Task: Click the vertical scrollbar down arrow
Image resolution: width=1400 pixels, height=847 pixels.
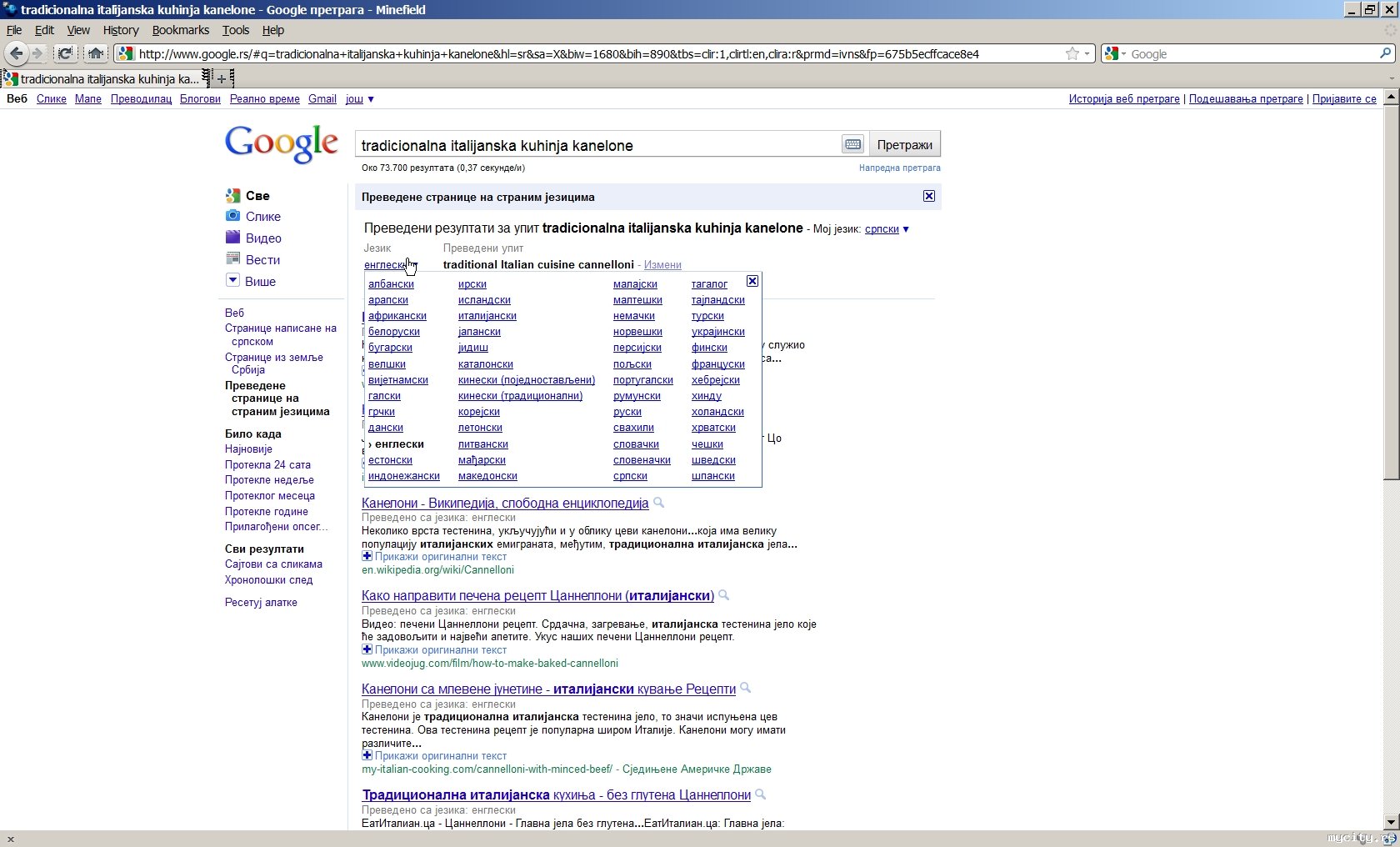Action: [1391, 822]
